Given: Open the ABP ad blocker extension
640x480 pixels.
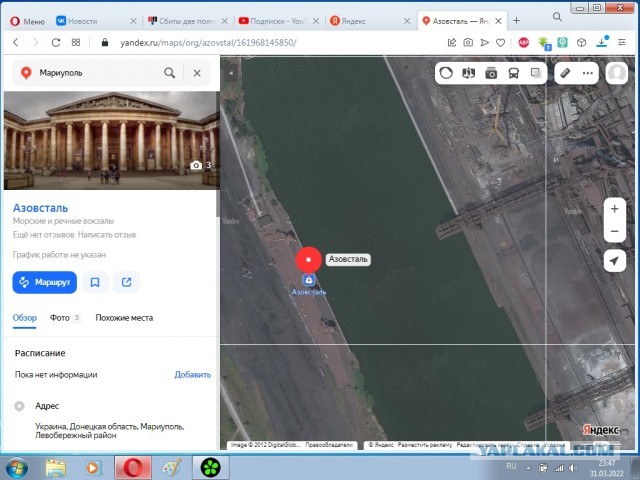Looking at the screenshot, I should 524,42.
